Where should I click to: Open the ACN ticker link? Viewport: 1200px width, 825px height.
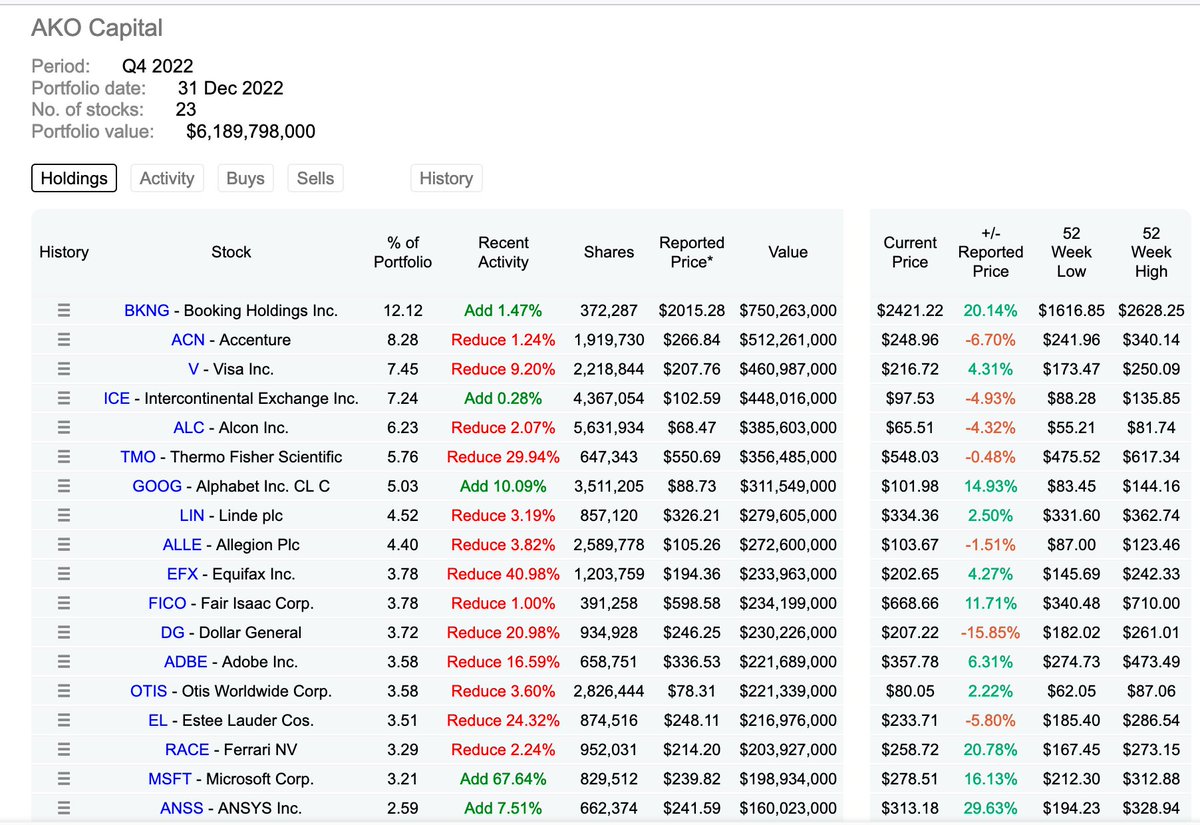pyautogui.click(x=188, y=340)
